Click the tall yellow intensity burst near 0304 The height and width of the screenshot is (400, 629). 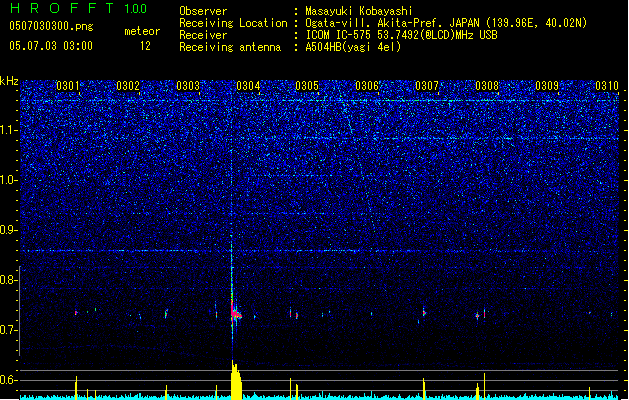click(x=236, y=380)
